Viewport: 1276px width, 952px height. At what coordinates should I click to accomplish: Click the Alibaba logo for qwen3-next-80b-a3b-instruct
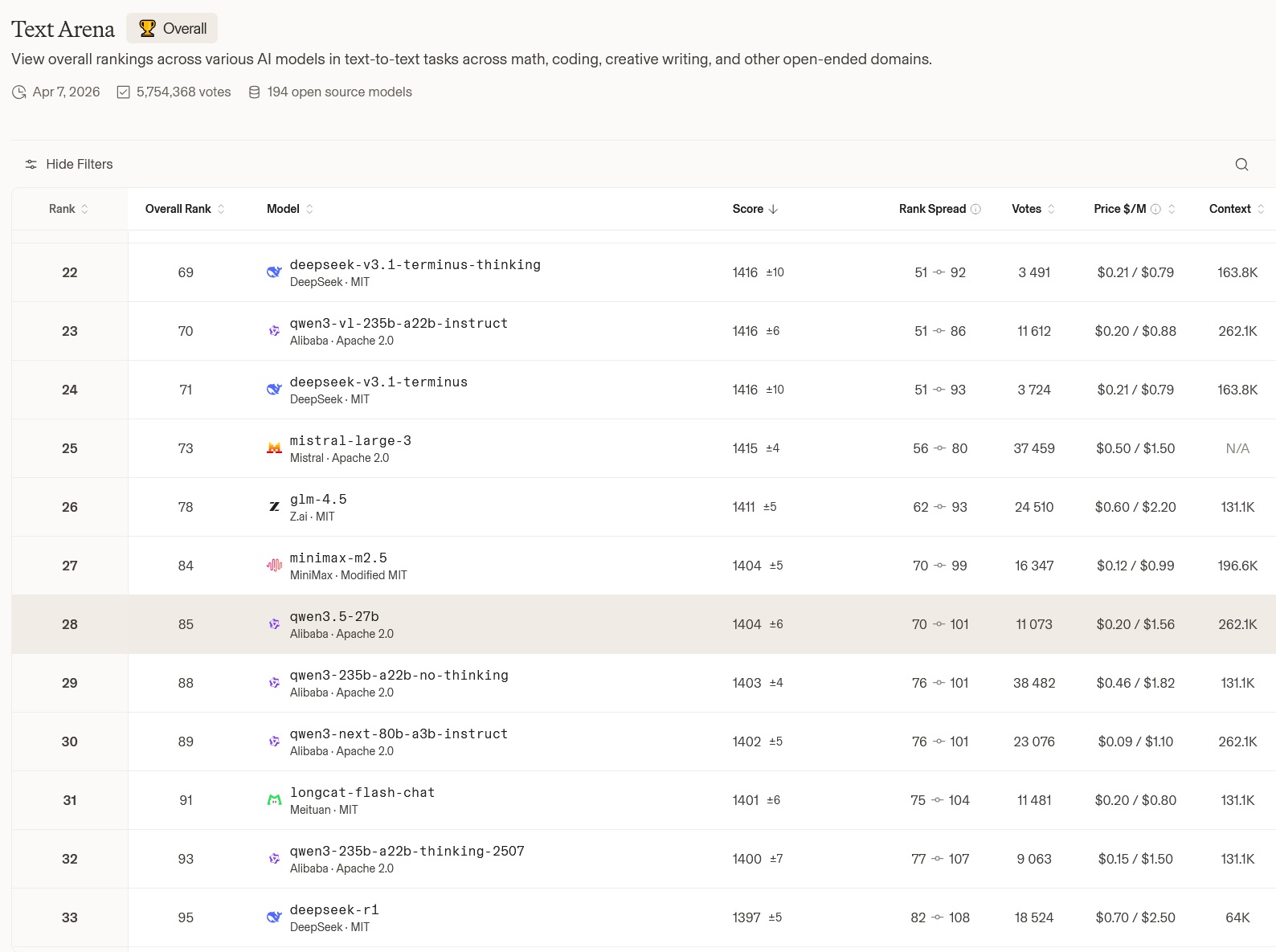(x=274, y=742)
